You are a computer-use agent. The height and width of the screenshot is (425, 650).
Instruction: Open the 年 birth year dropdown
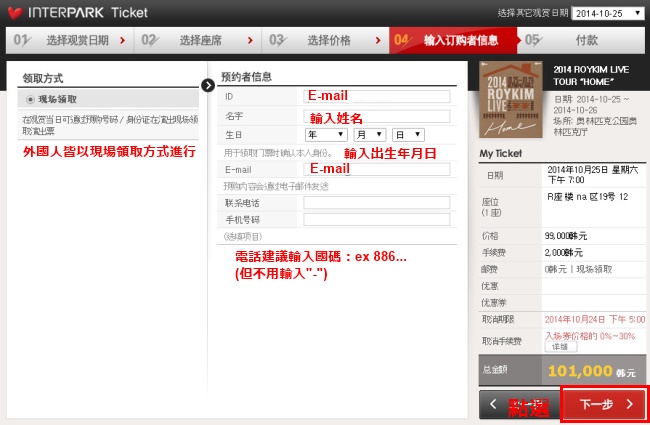pyautogui.click(x=326, y=135)
